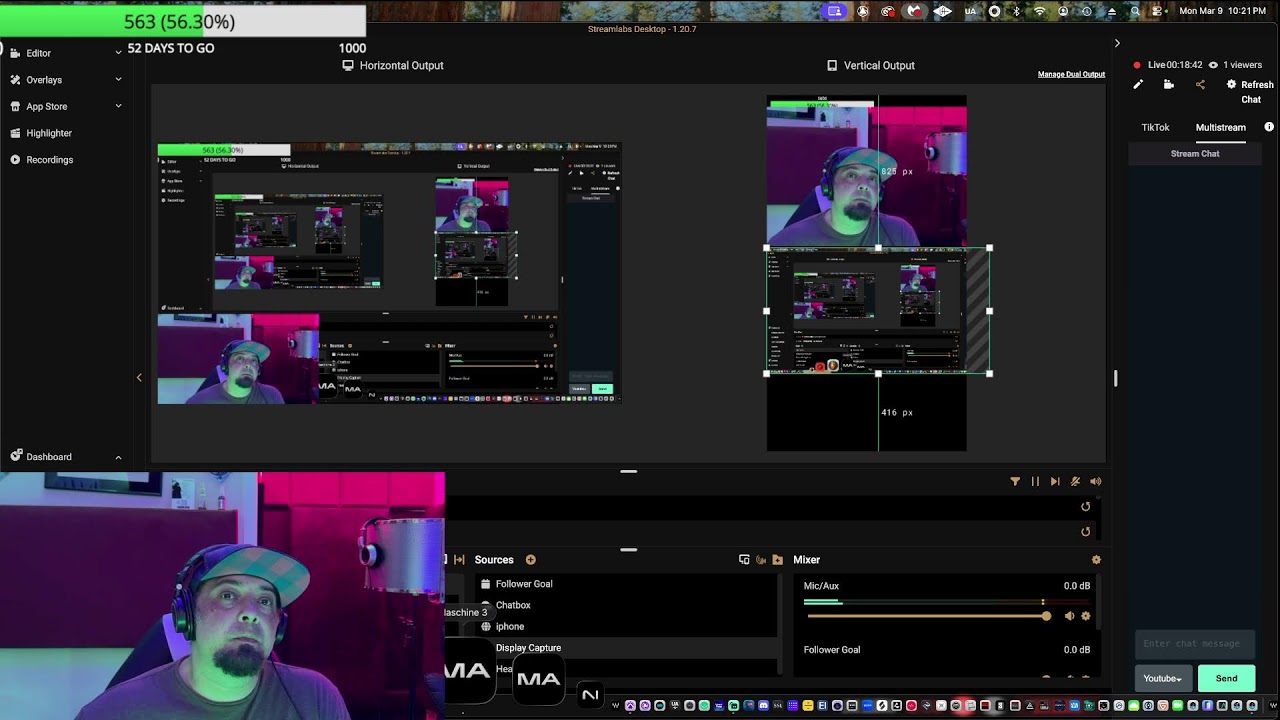1280x720 pixels.
Task: Skip to next alert icon
Action: [x=1055, y=481]
